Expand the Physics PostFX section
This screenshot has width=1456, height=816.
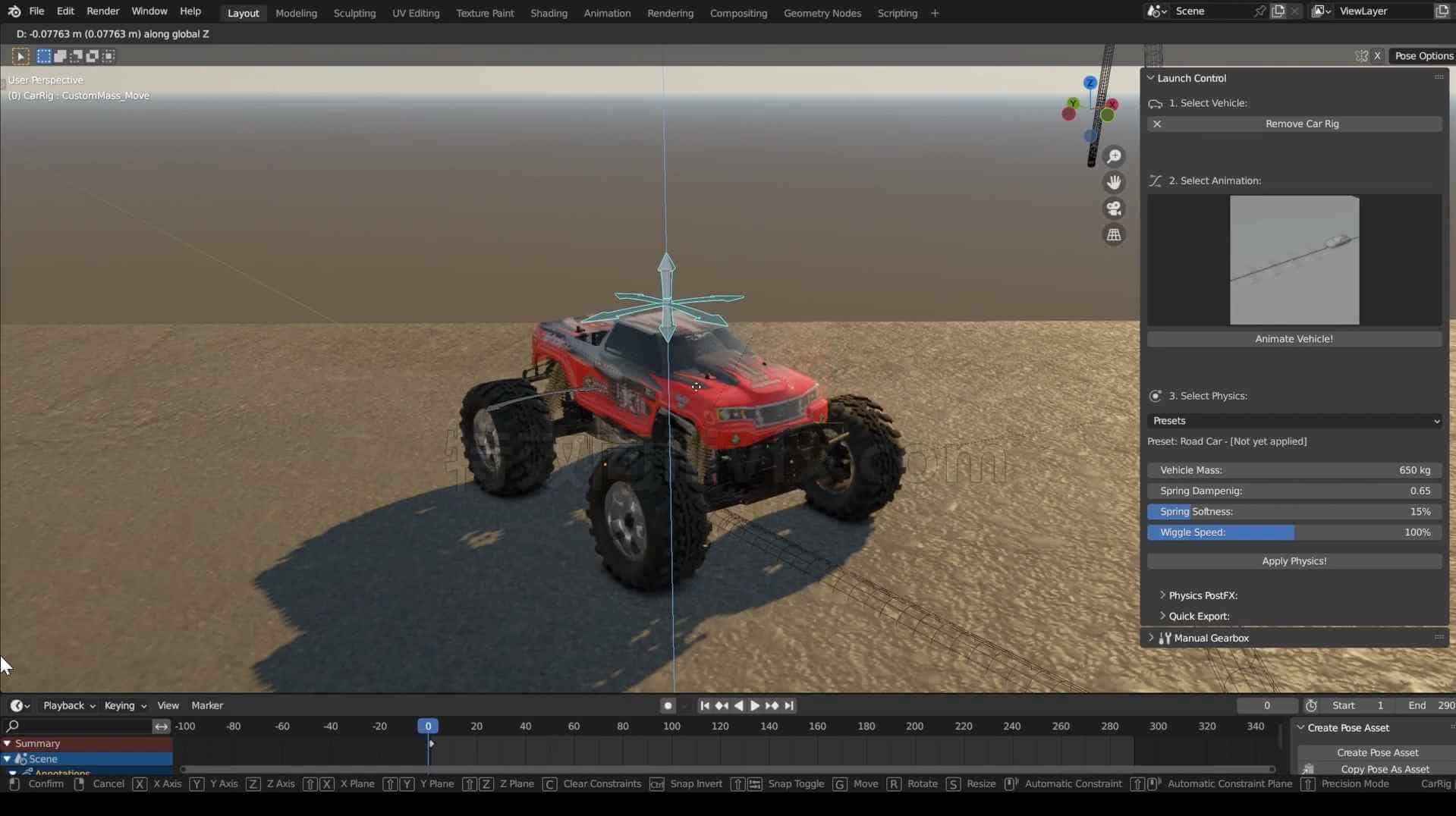pos(1203,596)
